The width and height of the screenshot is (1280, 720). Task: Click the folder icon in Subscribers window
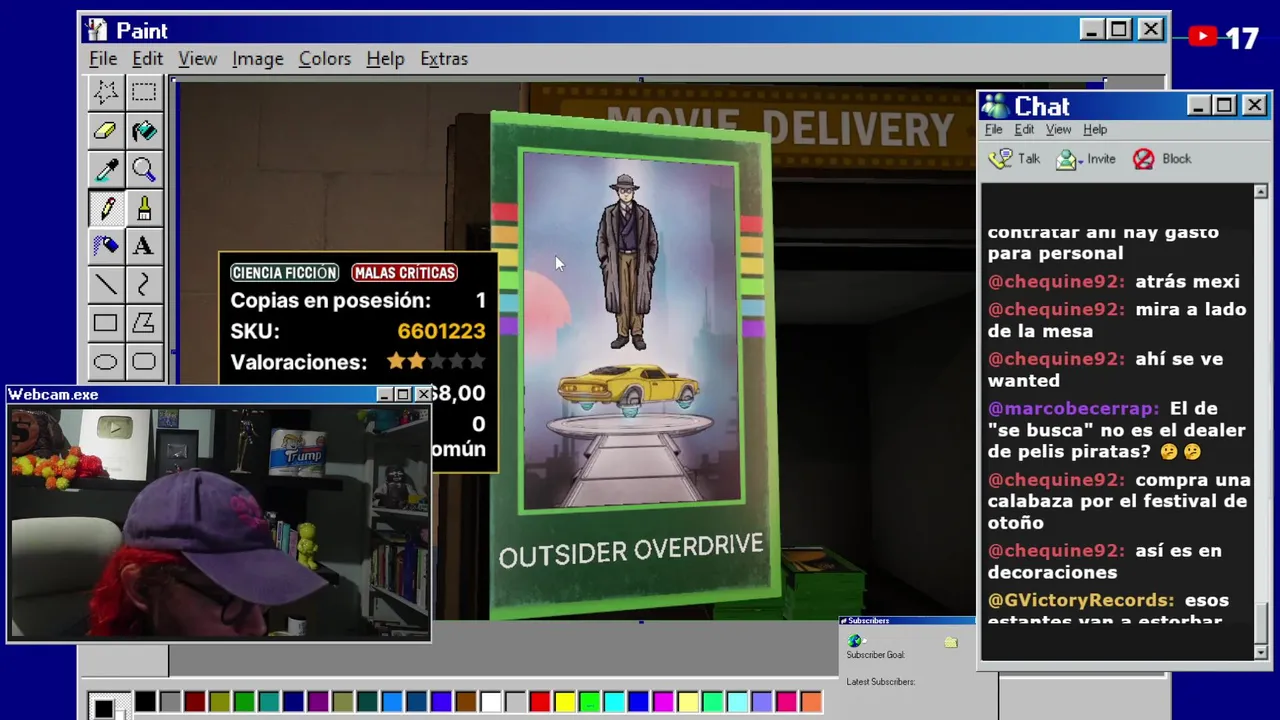point(950,642)
